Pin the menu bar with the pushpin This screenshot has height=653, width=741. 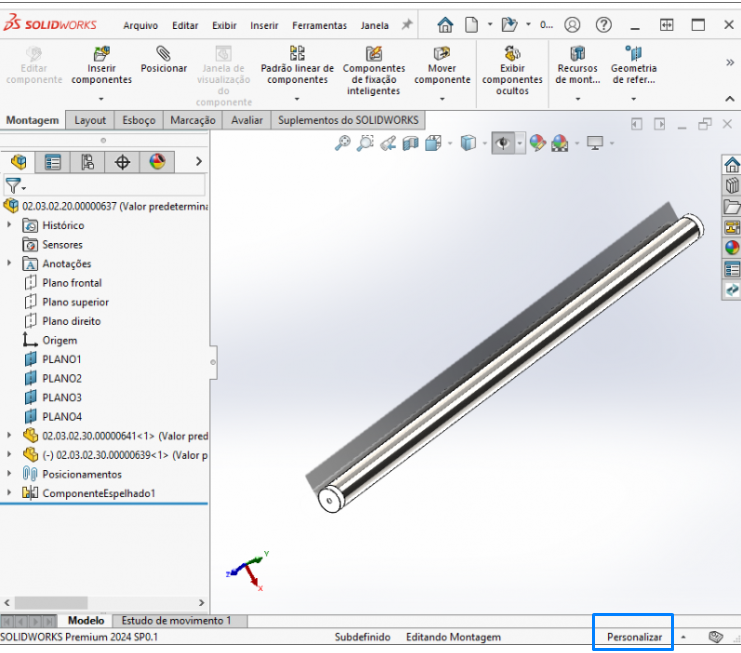coord(407,25)
